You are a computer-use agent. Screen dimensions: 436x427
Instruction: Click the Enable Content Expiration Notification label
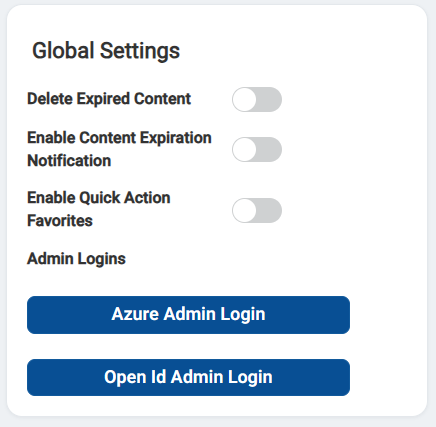[x=119, y=149]
